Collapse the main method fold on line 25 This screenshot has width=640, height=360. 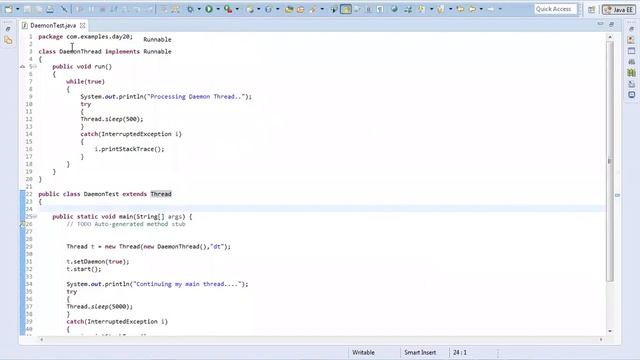[35, 217]
